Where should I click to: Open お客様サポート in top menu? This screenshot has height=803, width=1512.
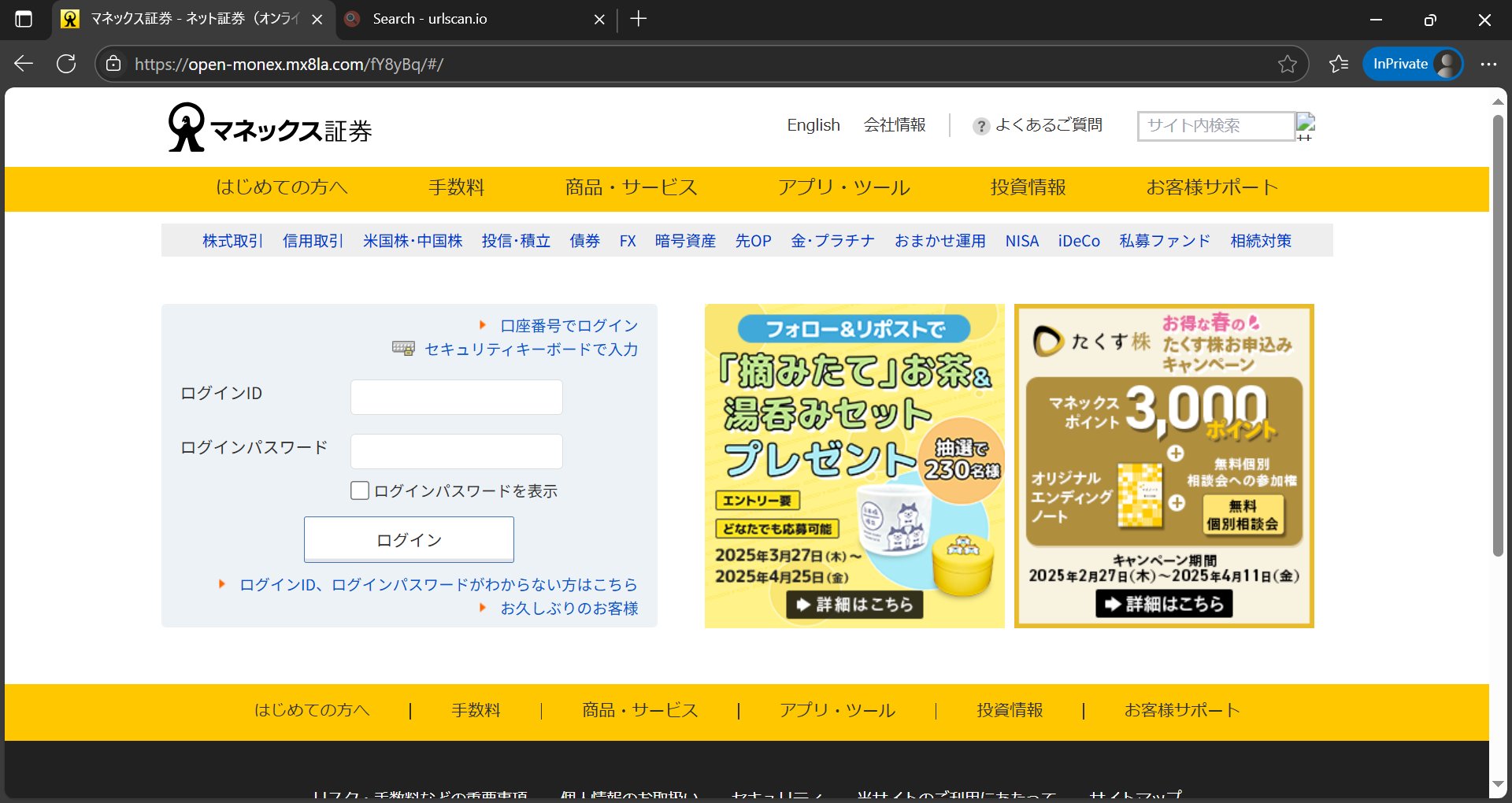1211,187
